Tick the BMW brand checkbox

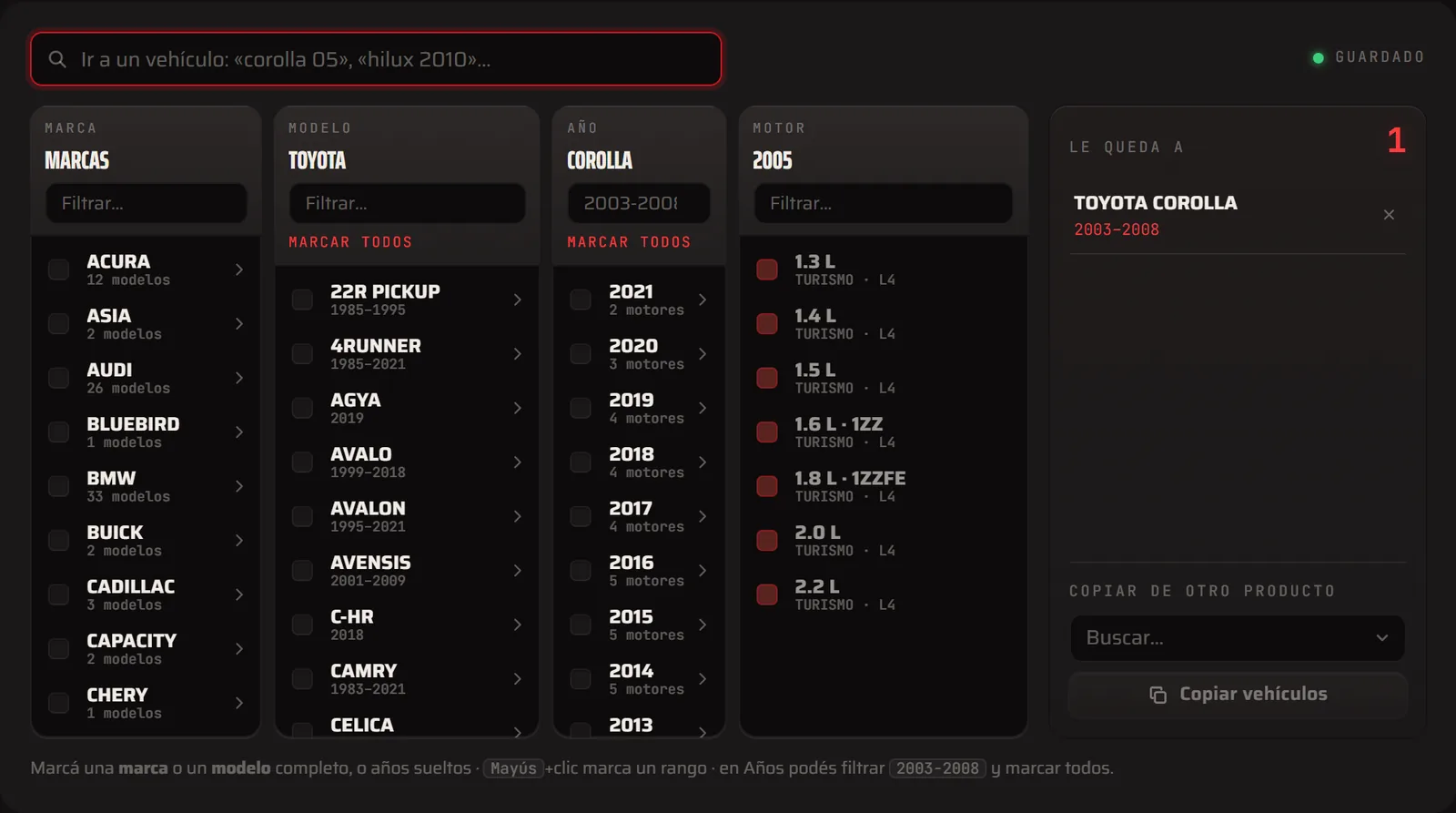pos(58,486)
